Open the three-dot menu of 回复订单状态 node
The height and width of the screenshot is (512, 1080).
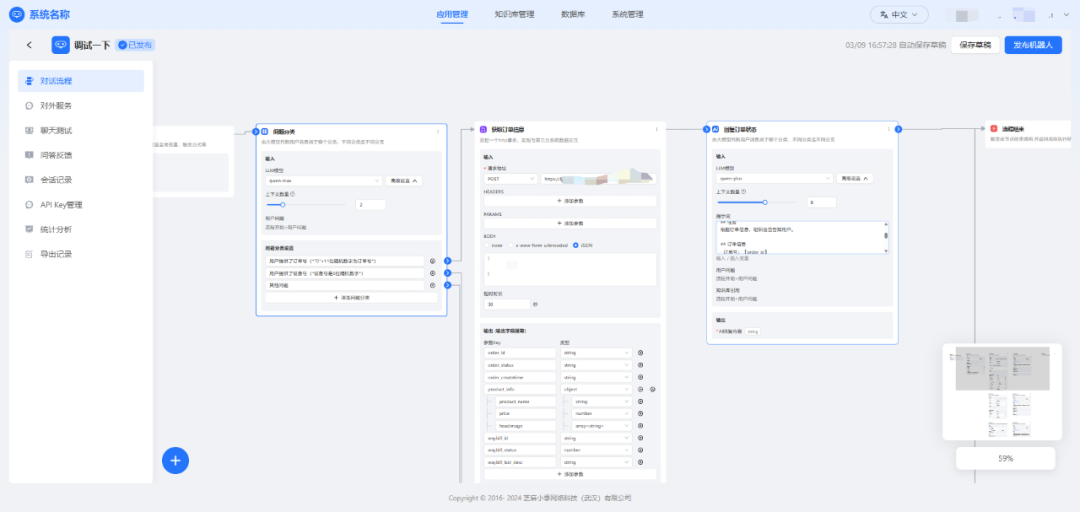[889, 129]
